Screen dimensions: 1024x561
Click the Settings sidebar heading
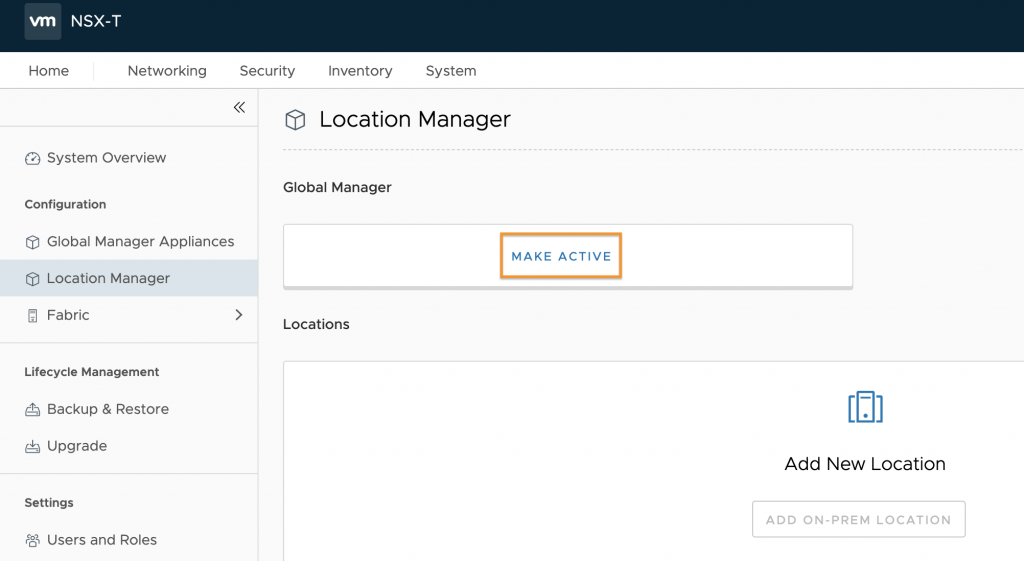point(49,503)
